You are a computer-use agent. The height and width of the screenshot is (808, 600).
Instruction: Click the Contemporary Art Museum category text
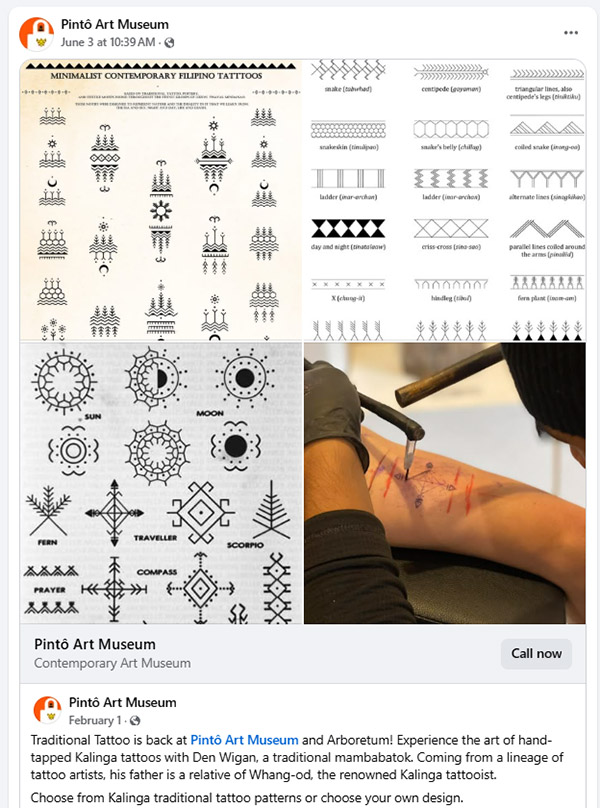coord(112,663)
